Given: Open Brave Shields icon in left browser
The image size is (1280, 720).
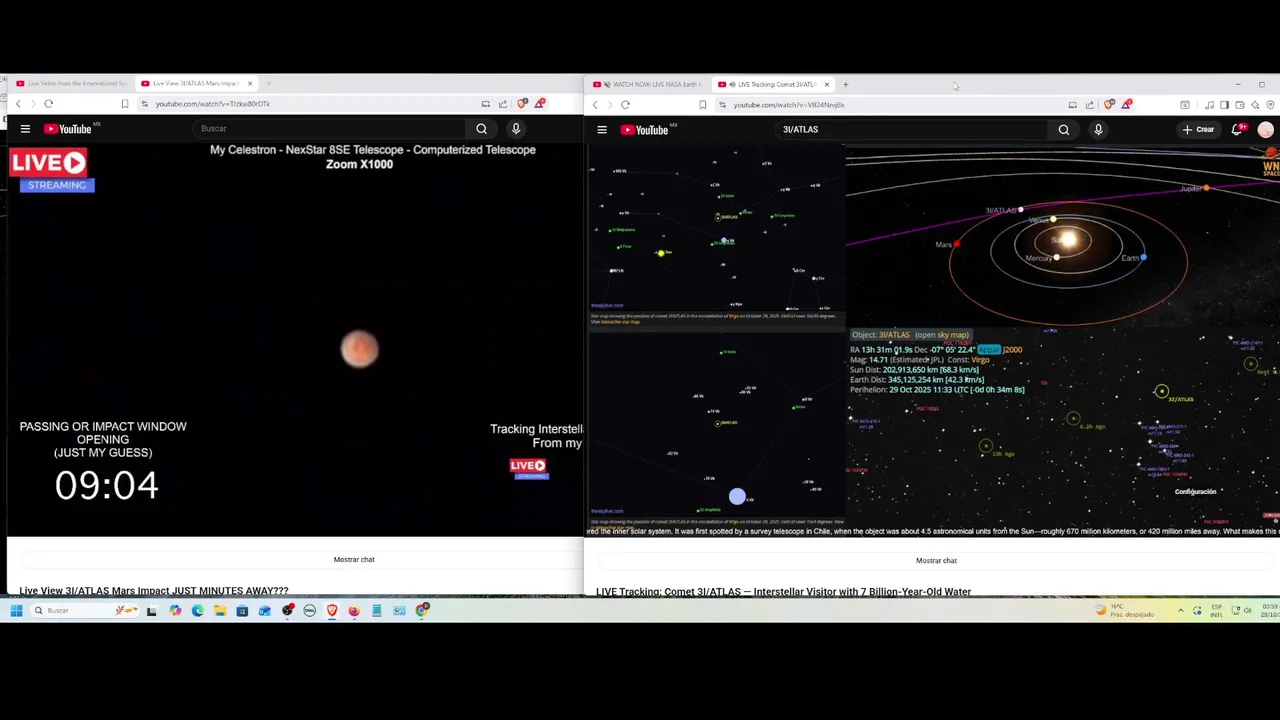Looking at the screenshot, I should [522, 103].
